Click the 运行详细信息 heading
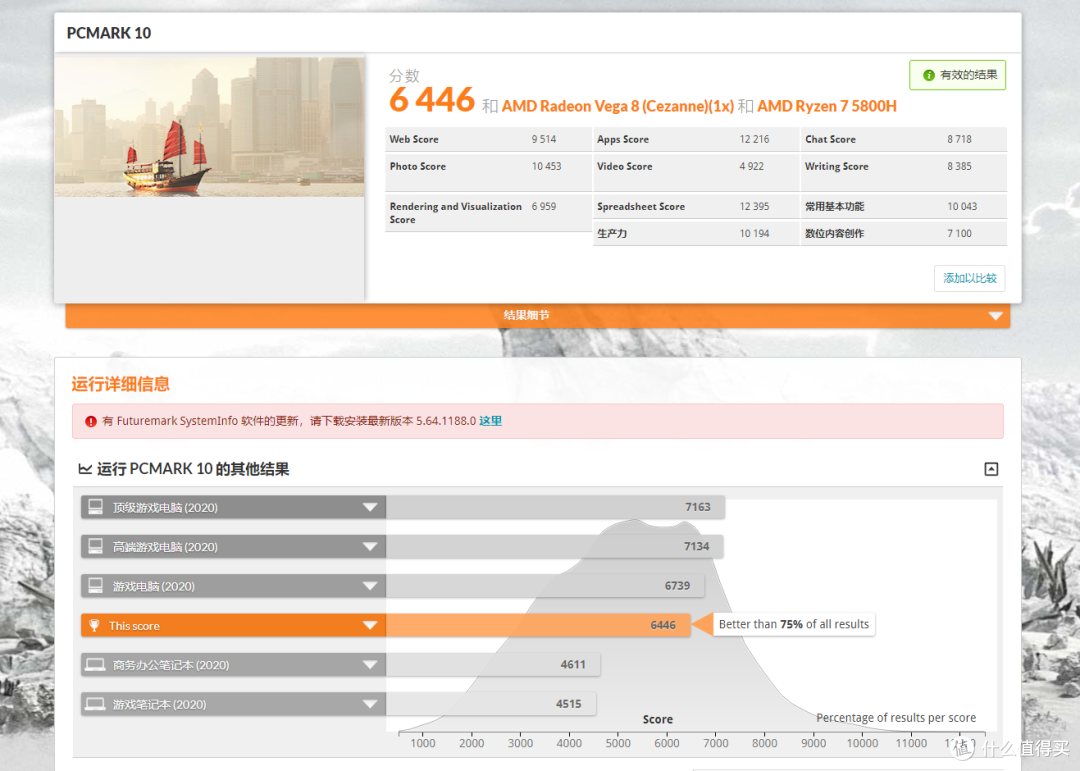This screenshot has width=1080, height=771. click(121, 384)
